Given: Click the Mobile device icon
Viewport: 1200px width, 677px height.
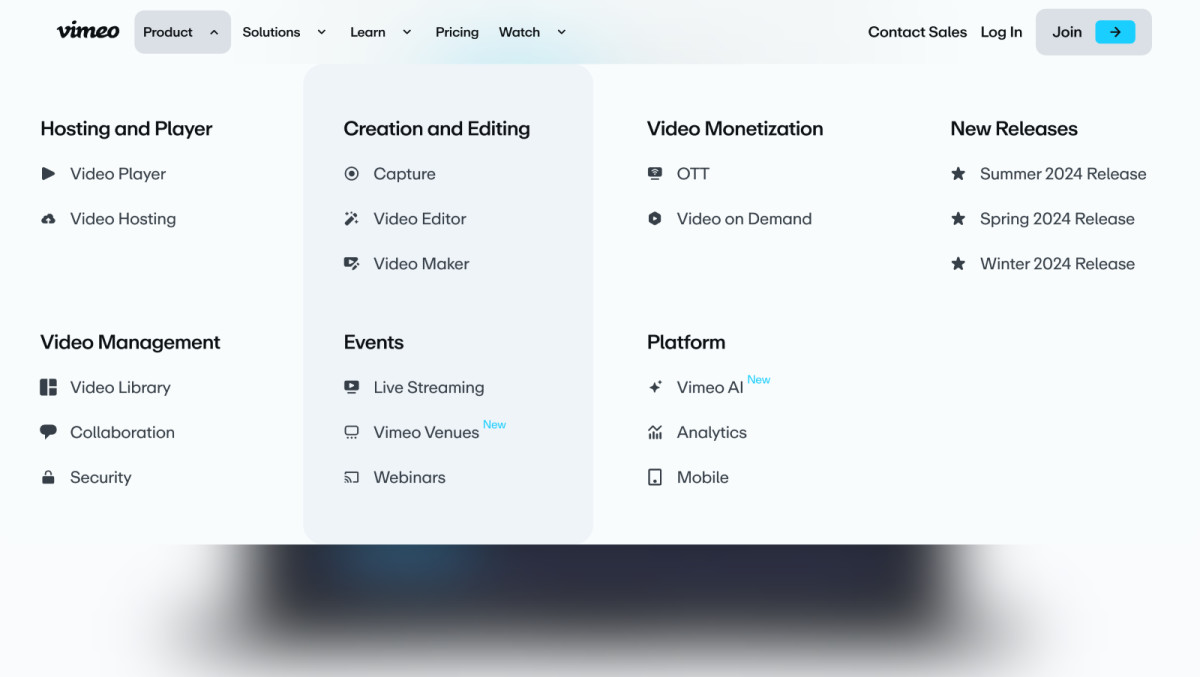Looking at the screenshot, I should coord(655,478).
